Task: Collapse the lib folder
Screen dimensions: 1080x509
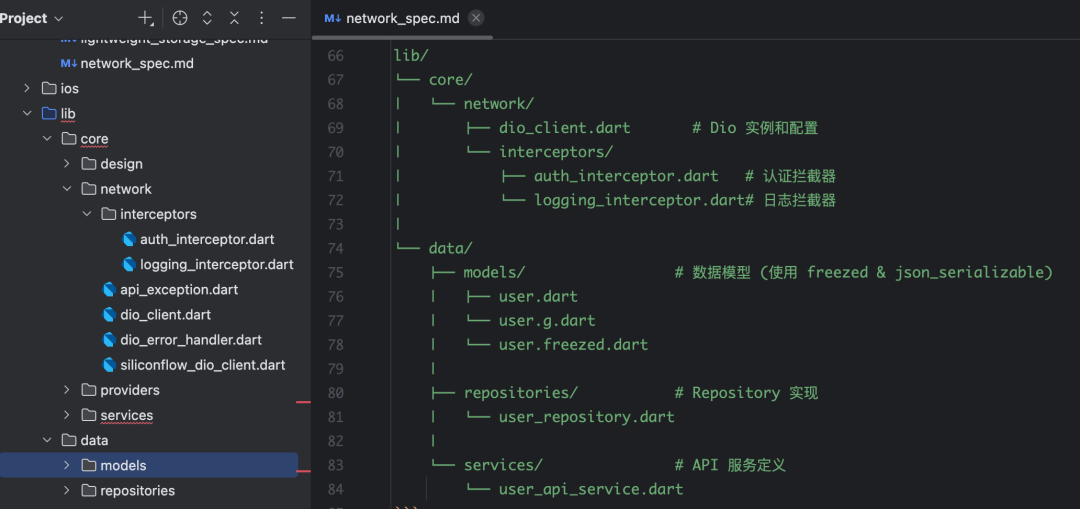Action: point(27,114)
